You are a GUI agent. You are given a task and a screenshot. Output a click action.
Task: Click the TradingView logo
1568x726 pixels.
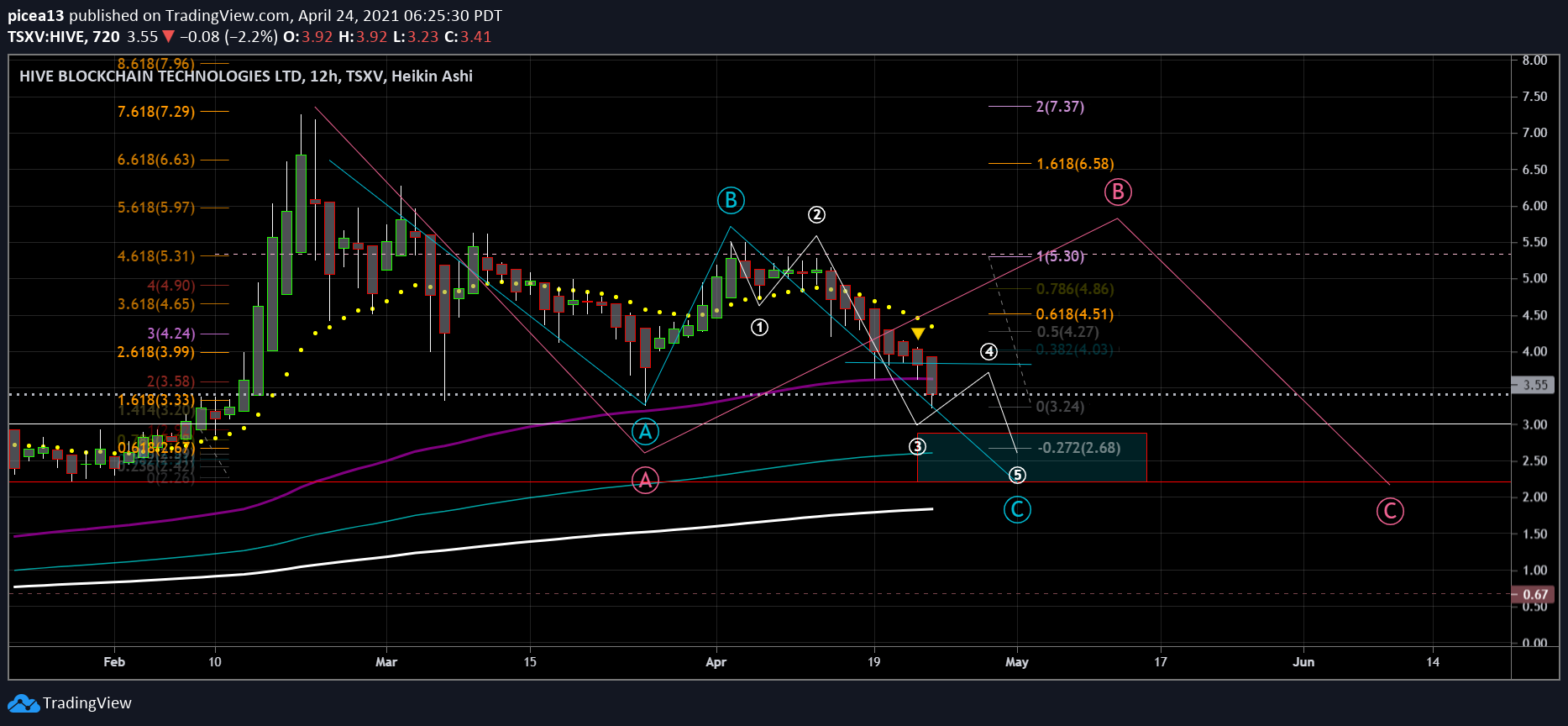70,703
